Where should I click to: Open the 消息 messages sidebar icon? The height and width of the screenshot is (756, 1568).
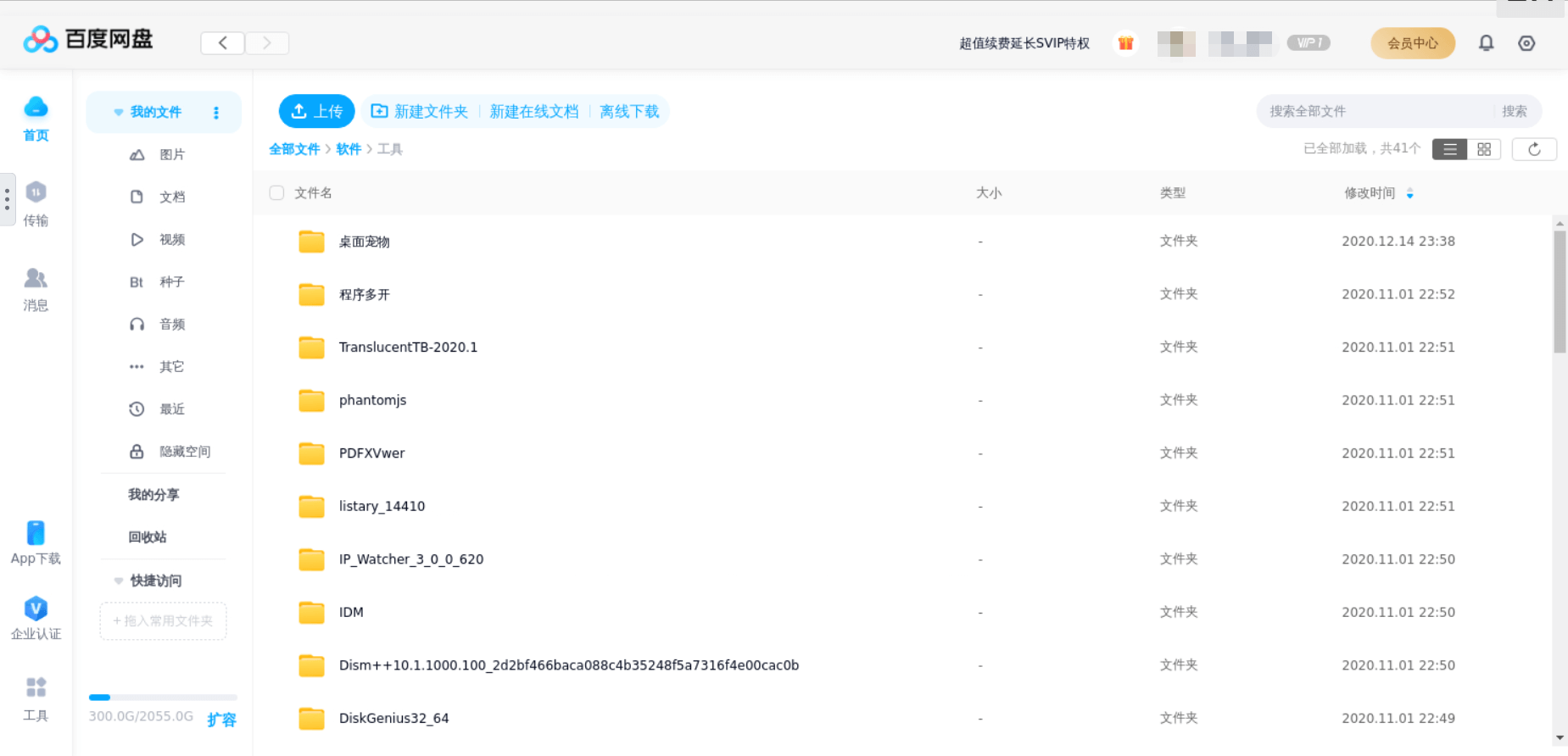pyautogui.click(x=36, y=289)
